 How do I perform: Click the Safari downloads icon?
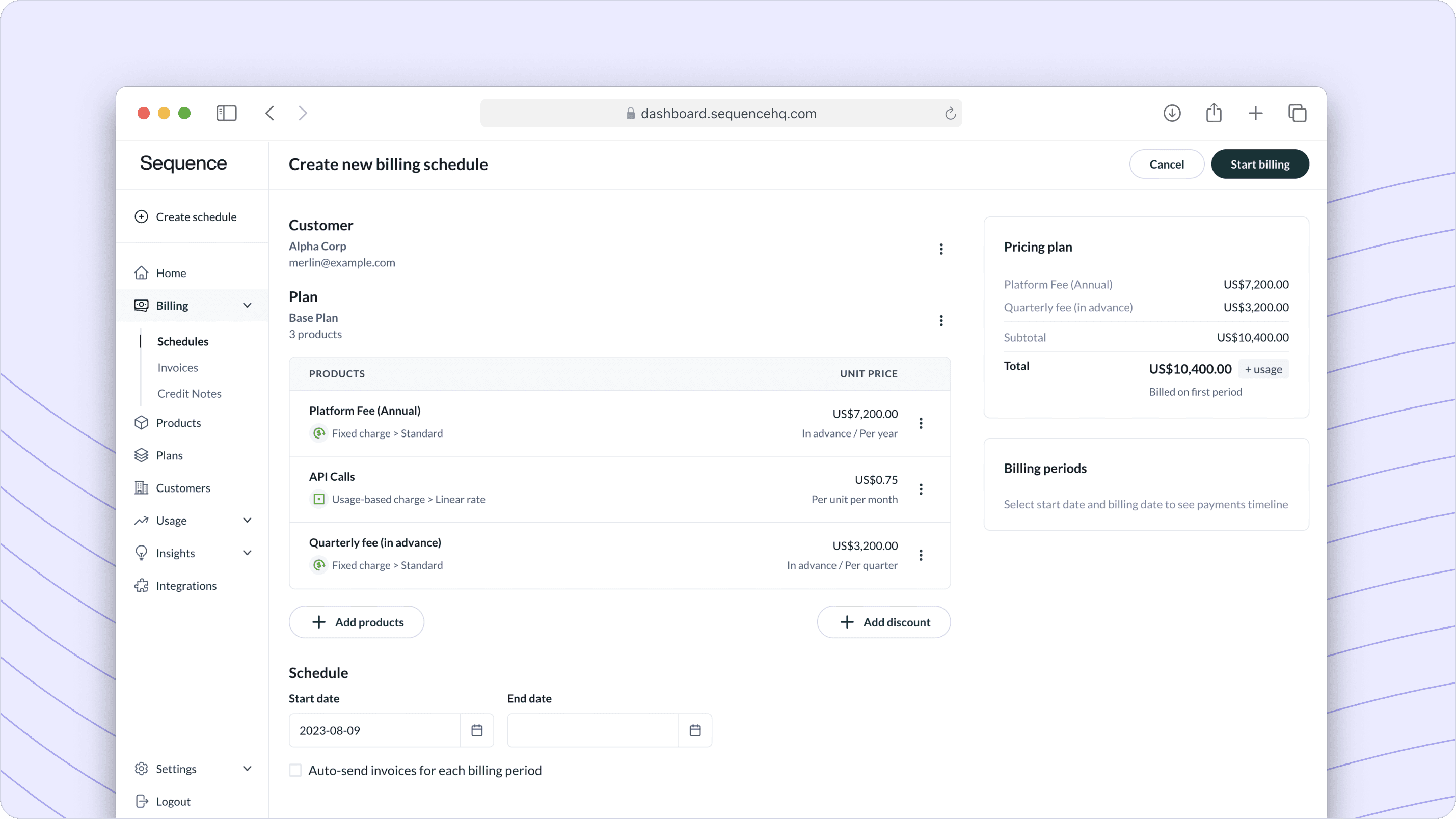(x=1172, y=113)
